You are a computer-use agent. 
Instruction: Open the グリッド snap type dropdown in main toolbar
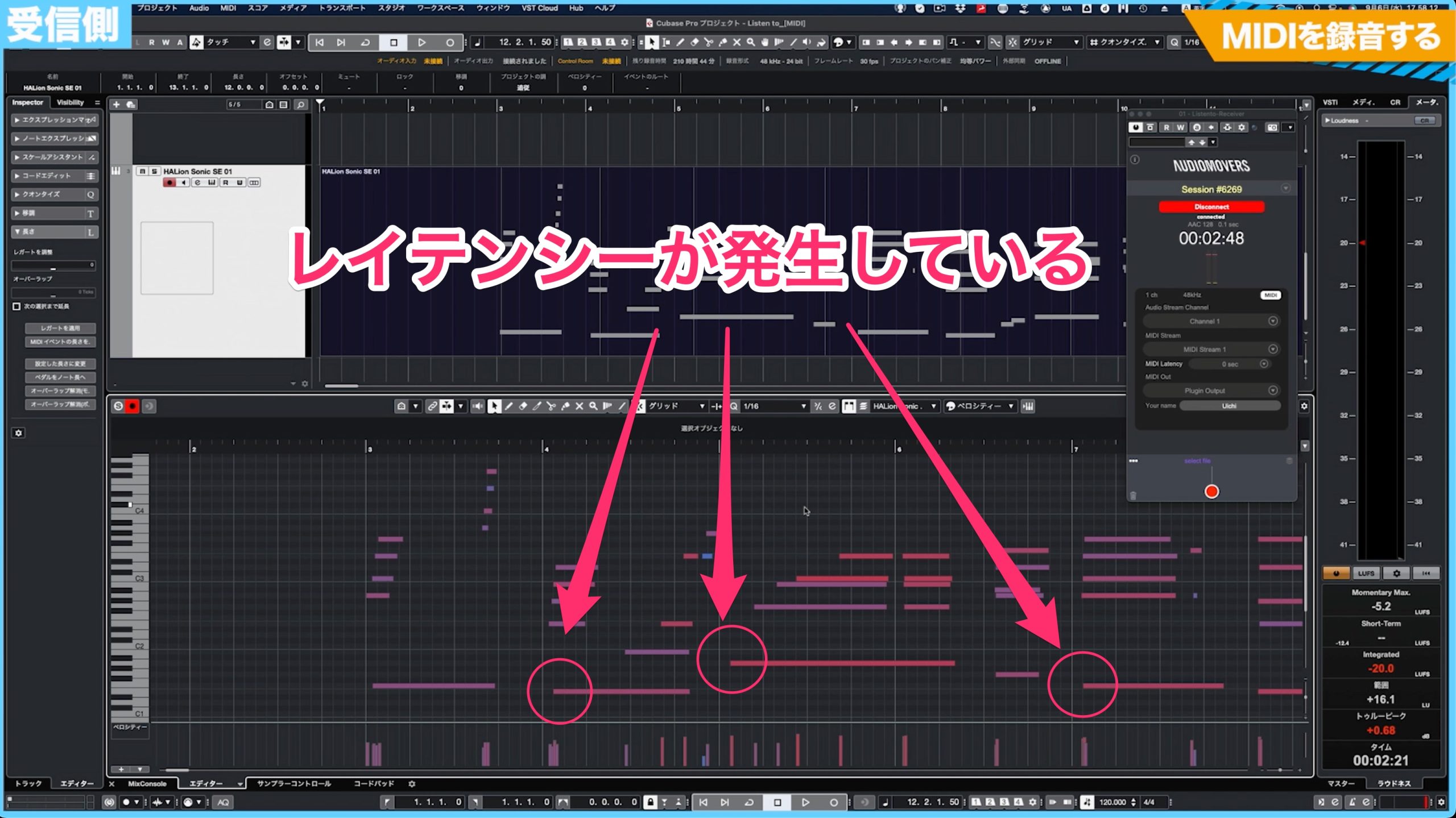(x=1051, y=42)
